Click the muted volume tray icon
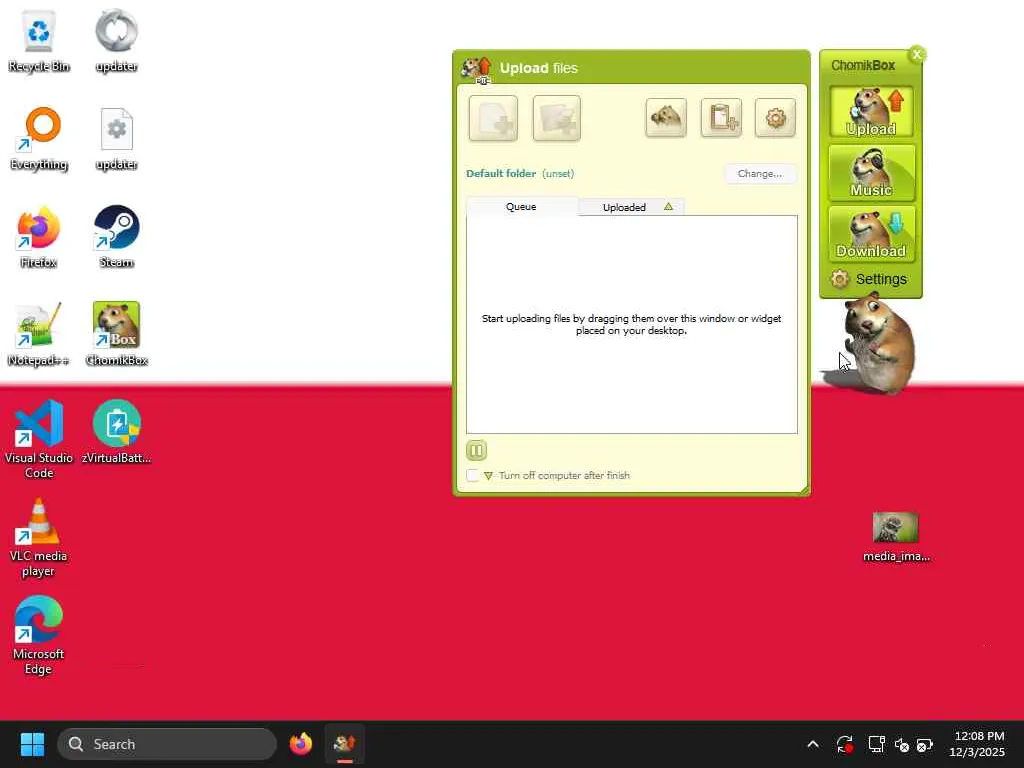The image size is (1024, 768). click(x=902, y=744)
